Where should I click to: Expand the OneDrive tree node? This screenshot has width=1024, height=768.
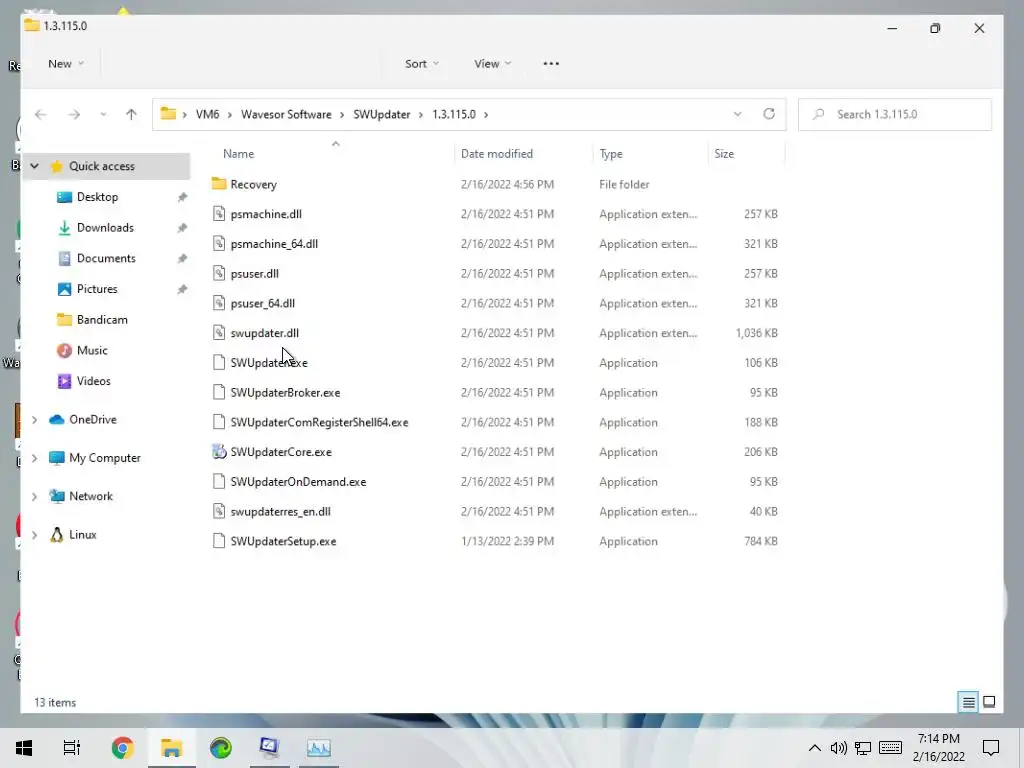(35, 419)
